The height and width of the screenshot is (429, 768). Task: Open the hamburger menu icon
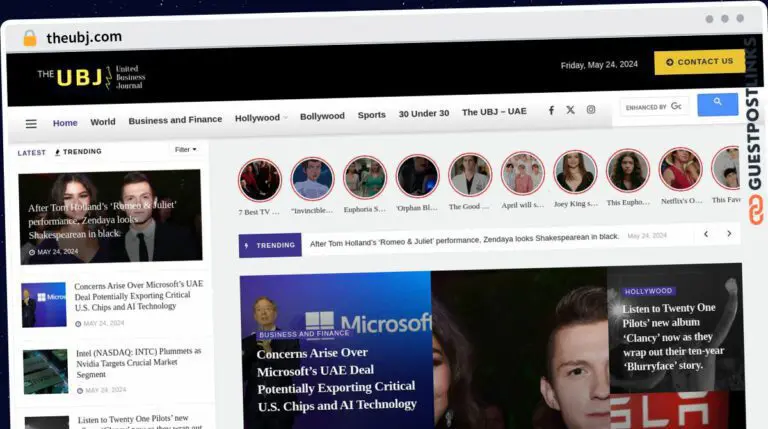31,124
